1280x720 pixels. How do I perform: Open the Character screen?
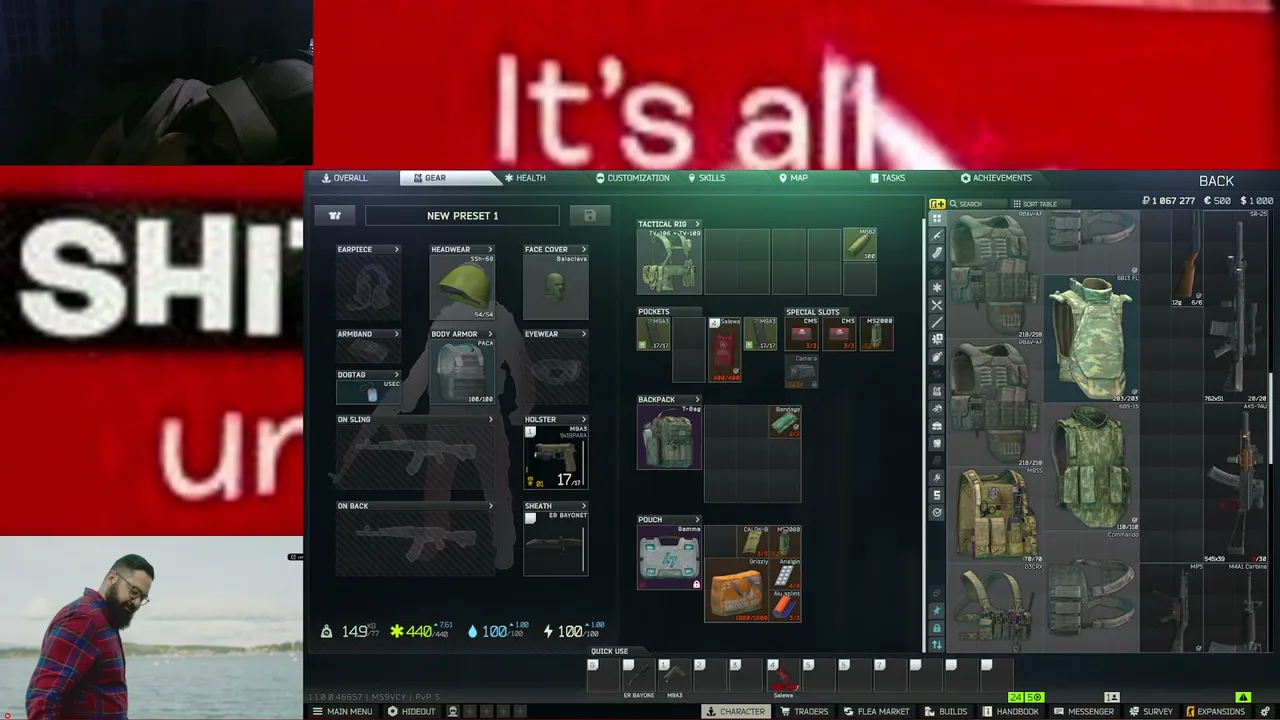(735, 711)
